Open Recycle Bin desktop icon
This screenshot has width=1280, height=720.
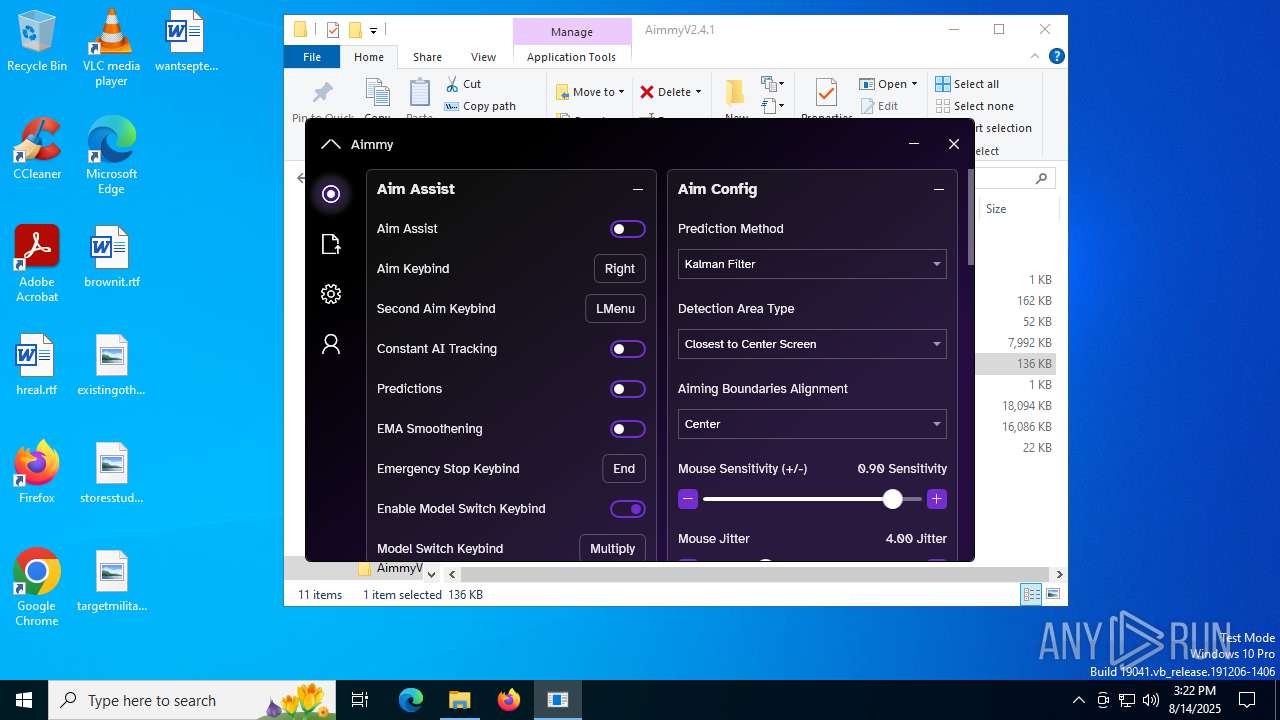click(x=37, y=41)
